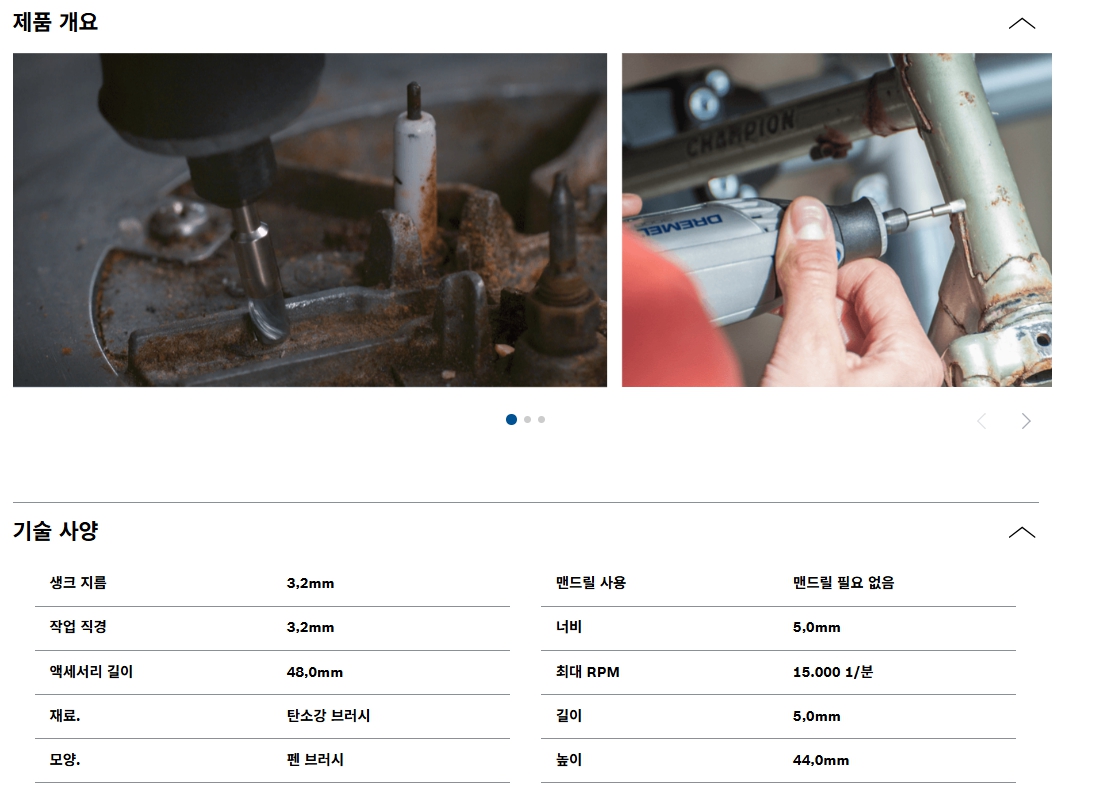Select the 높이 label
Screen dimensions: 1097x801
pyautogui.click(x=569, y=760)
